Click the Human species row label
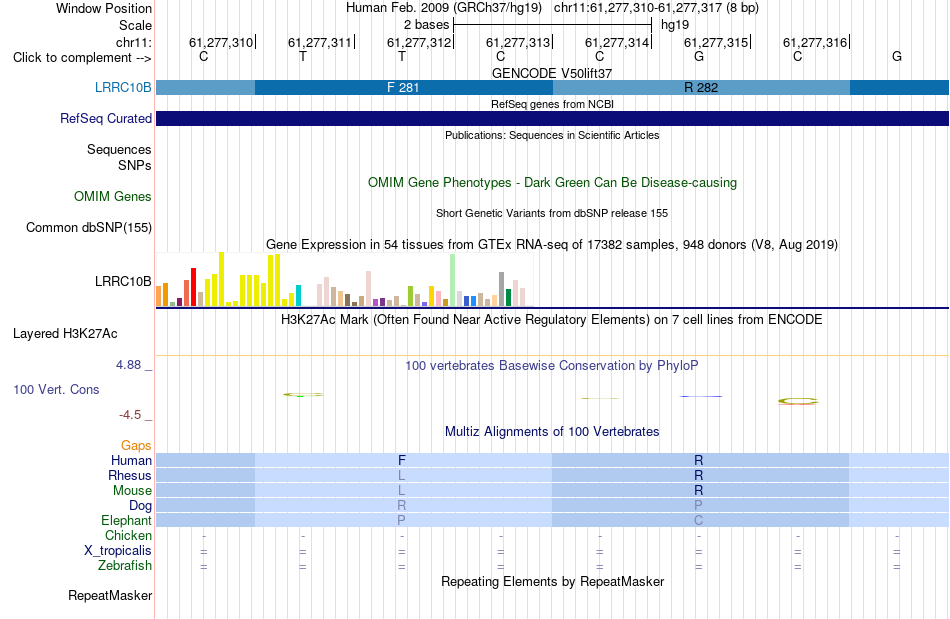 click(x=131, y=460)
